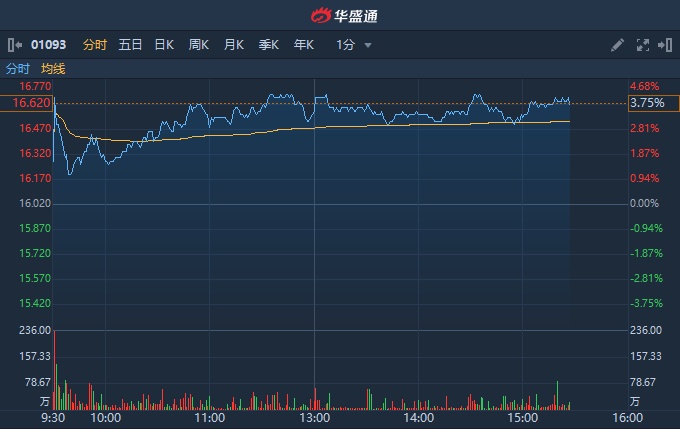Click the tall opening volume bar at 9:30
Image resolution: width=680 pixels, height=429 pixels.
[54, 370]
